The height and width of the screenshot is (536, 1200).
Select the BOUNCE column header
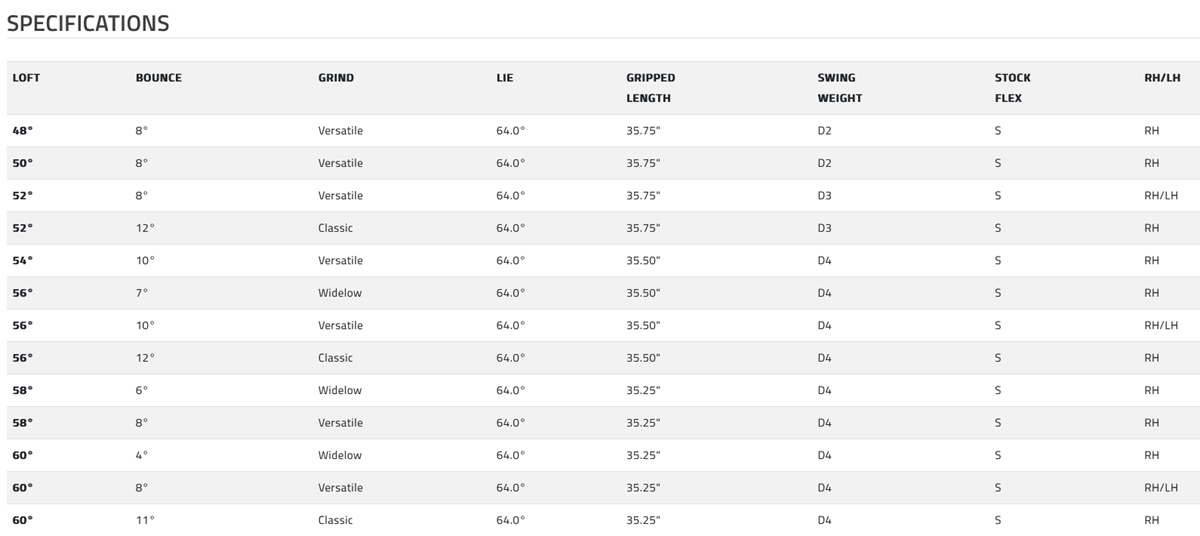click(x=159, y=78)
